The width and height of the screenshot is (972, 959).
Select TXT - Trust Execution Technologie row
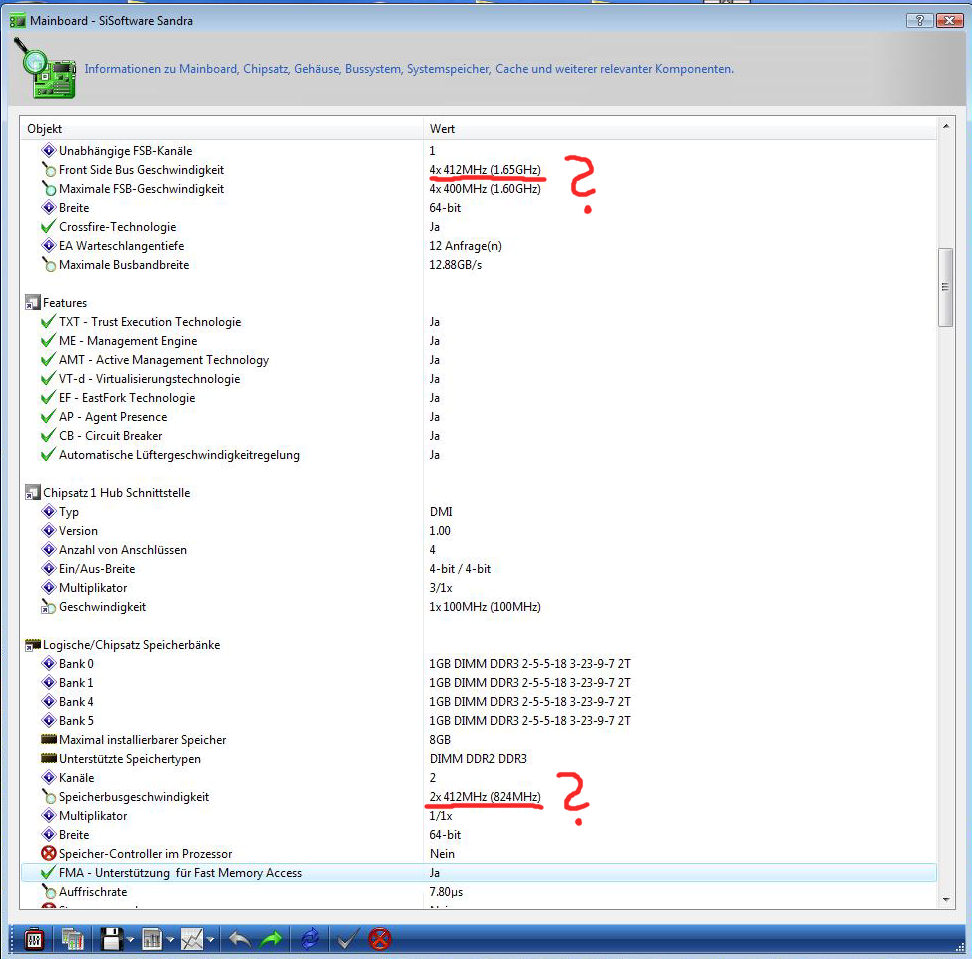coord(479,322)
